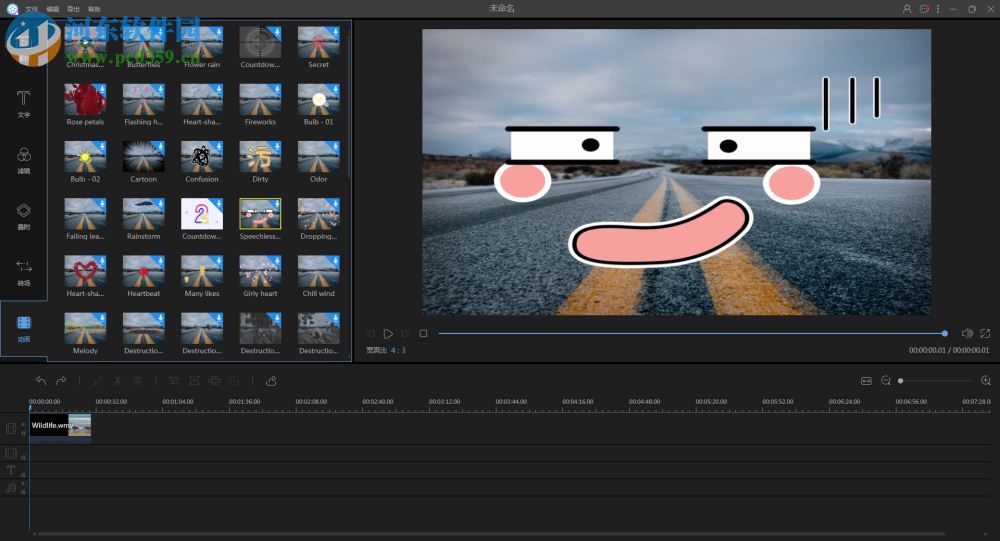The image size is (1000, 541).
Task: Open the 文件 (File) menu
Action: coord(32,9)
